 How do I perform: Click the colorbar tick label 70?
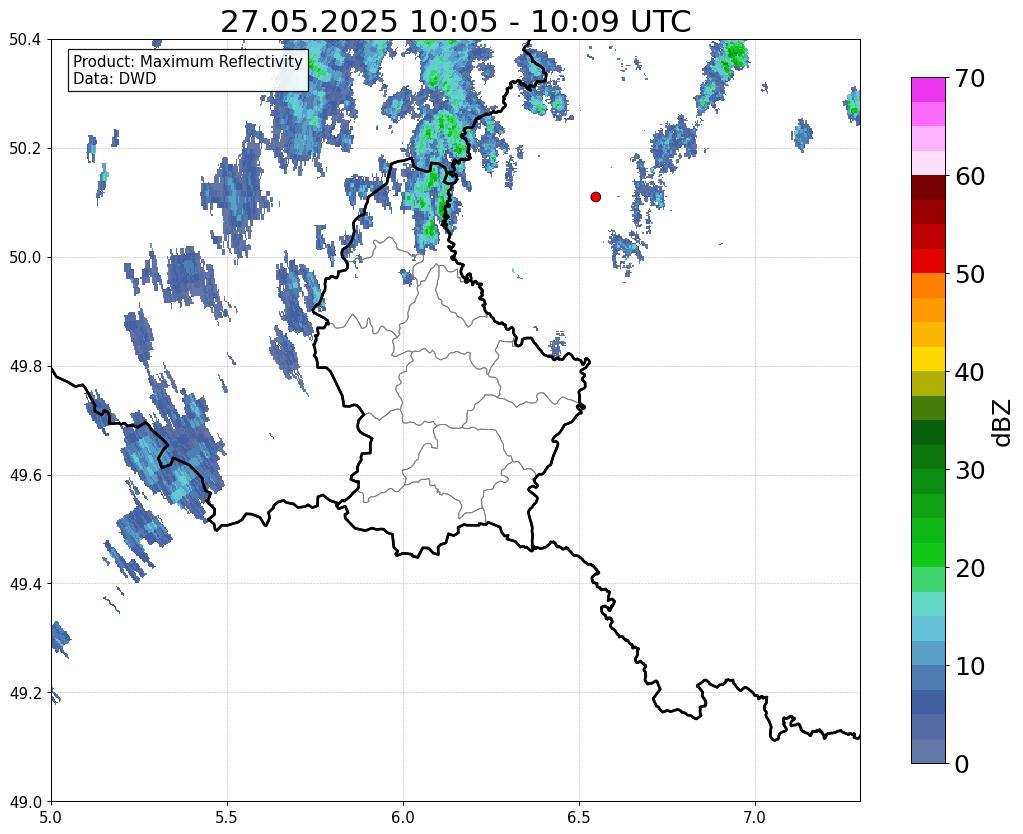coord(970,78)
